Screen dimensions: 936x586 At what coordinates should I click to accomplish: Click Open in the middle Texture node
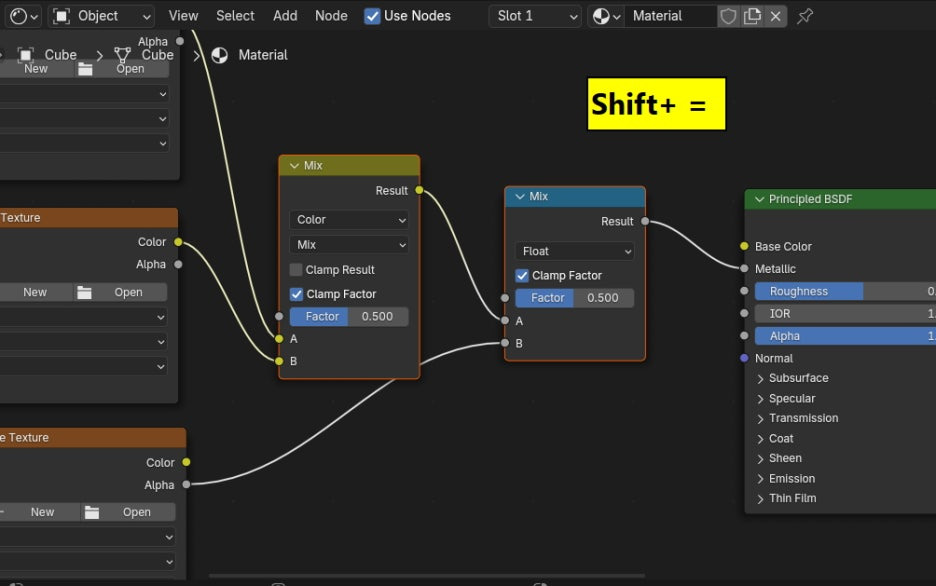(121, 292)
